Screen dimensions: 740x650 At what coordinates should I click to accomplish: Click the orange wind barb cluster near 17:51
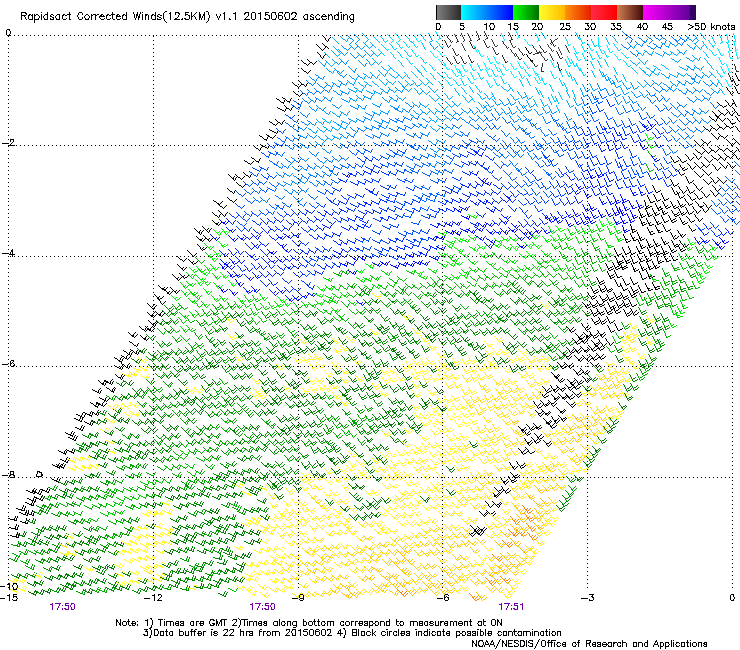522,522
